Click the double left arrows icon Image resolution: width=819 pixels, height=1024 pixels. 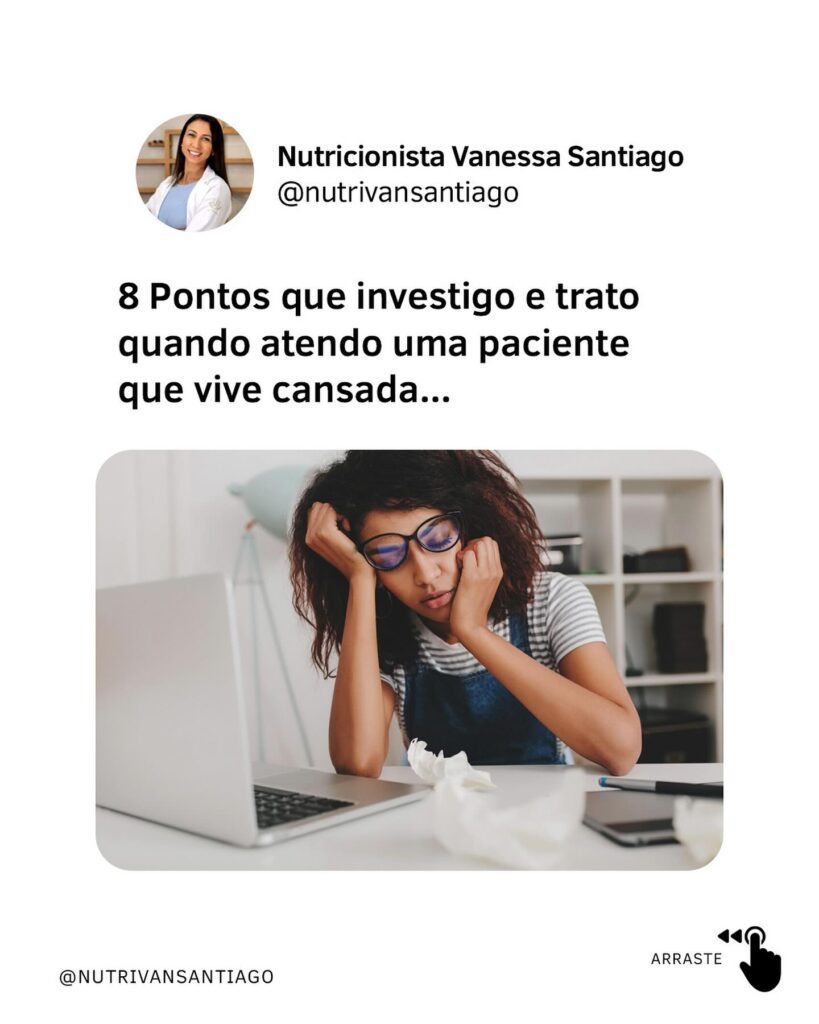730,936
